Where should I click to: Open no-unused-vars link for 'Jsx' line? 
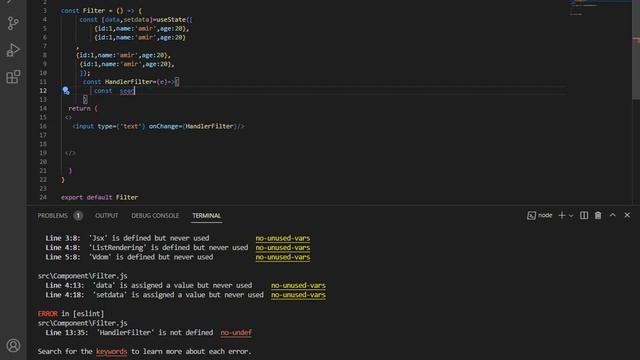click(x=283, y=238)
